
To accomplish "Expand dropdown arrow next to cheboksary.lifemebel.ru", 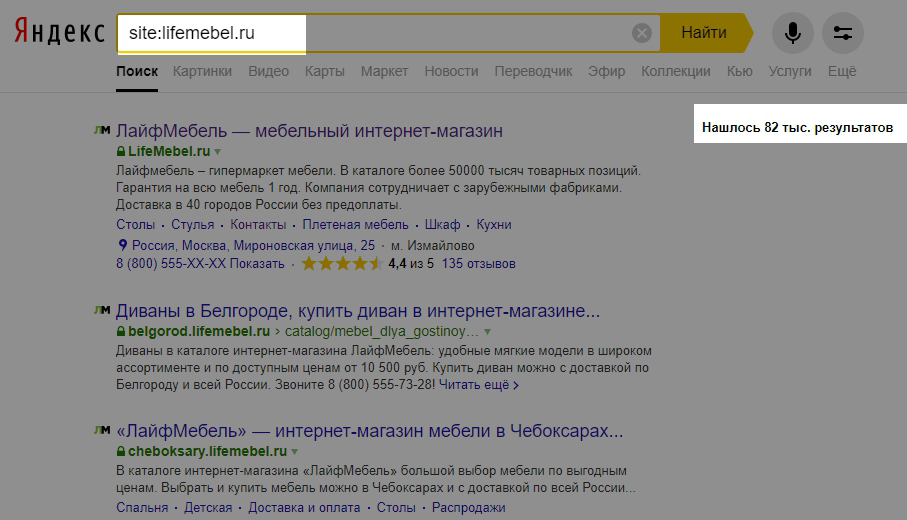I will click(x=294, y=452).
